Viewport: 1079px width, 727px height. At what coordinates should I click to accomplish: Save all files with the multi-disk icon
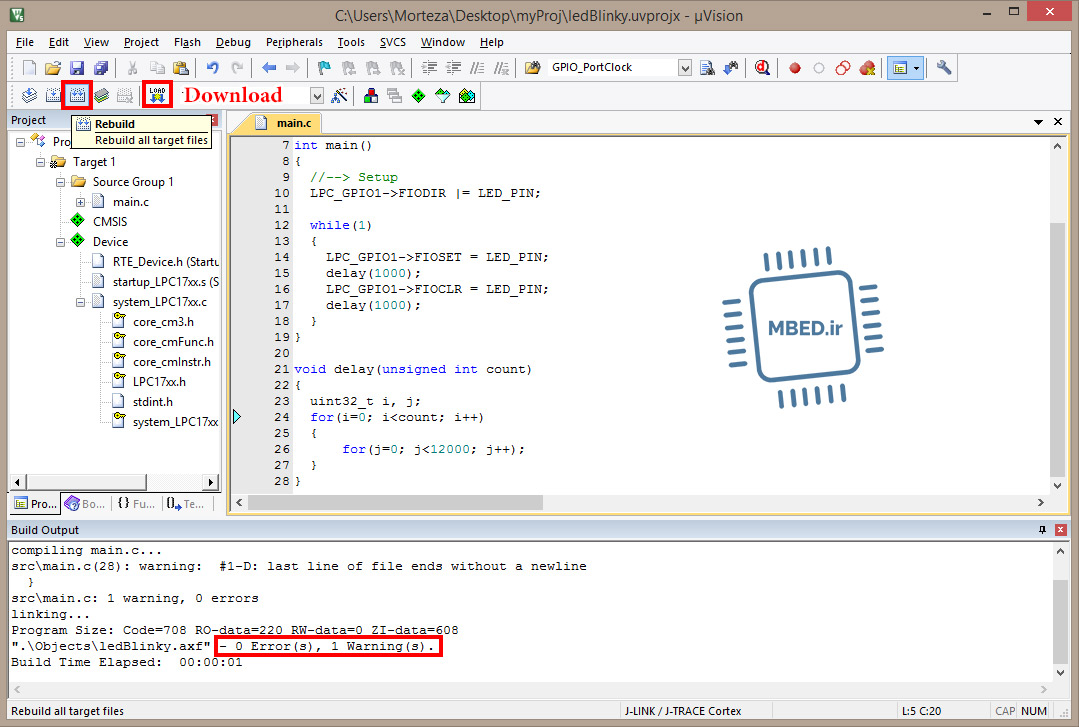coord(101,67)
